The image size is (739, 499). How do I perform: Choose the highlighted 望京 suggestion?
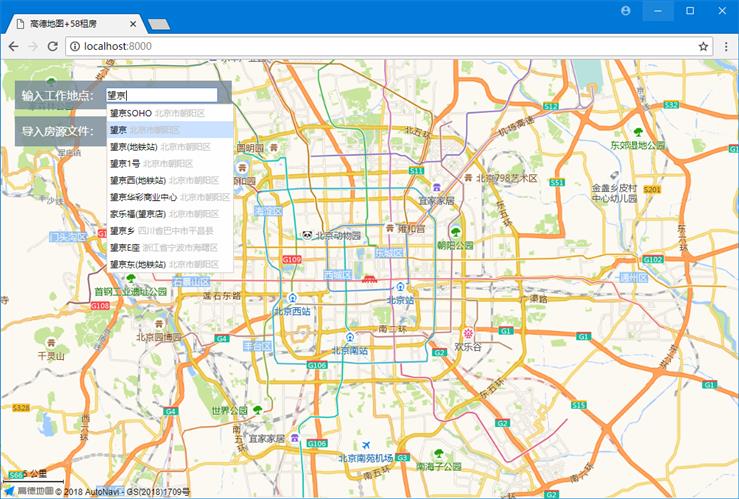(170, 130)
